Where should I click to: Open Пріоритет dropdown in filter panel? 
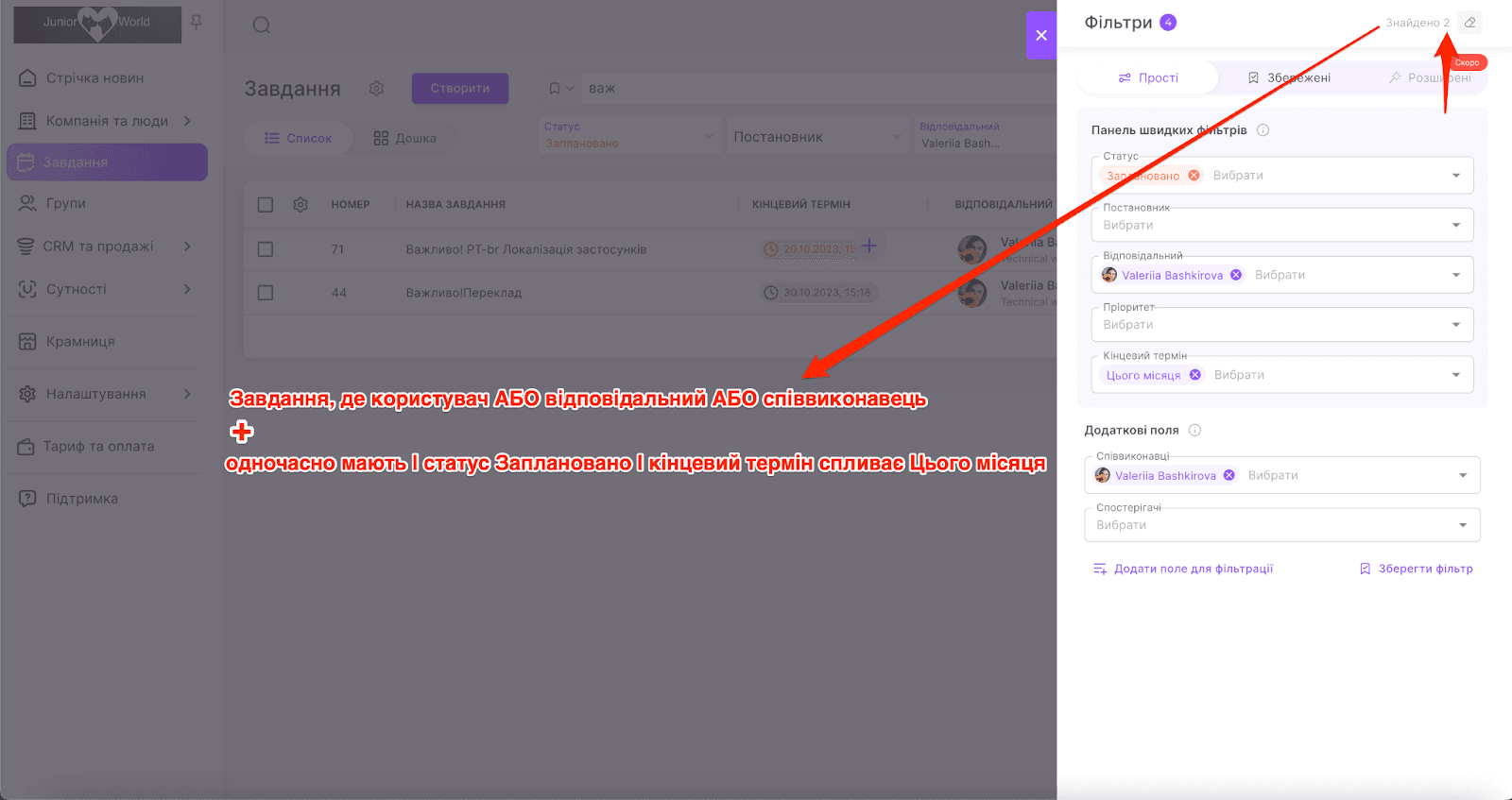coord(1283,325)
